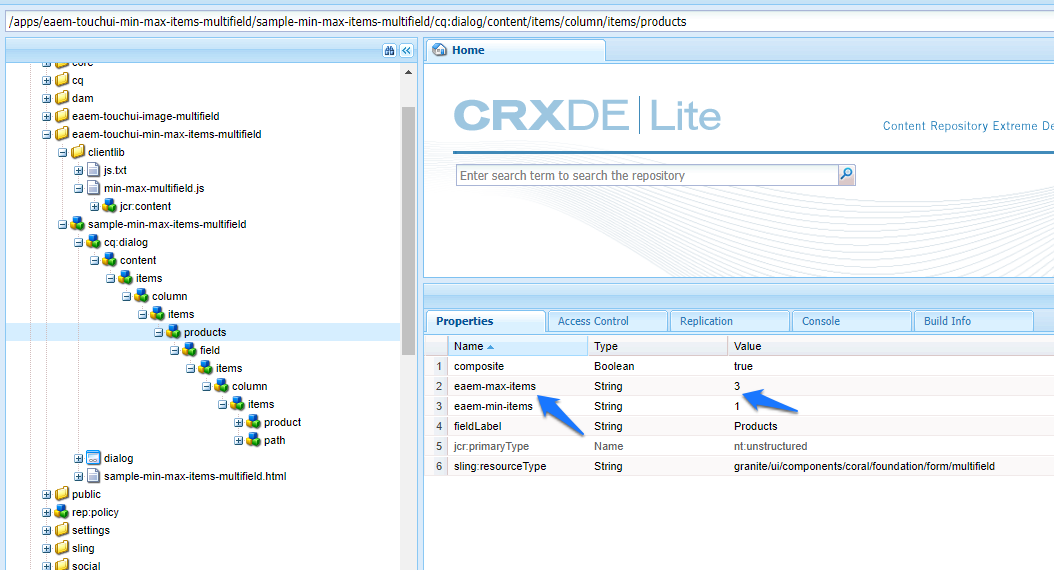
Task: Collapse the left tree panel arrow icon
Action: (x=407, y=50)
